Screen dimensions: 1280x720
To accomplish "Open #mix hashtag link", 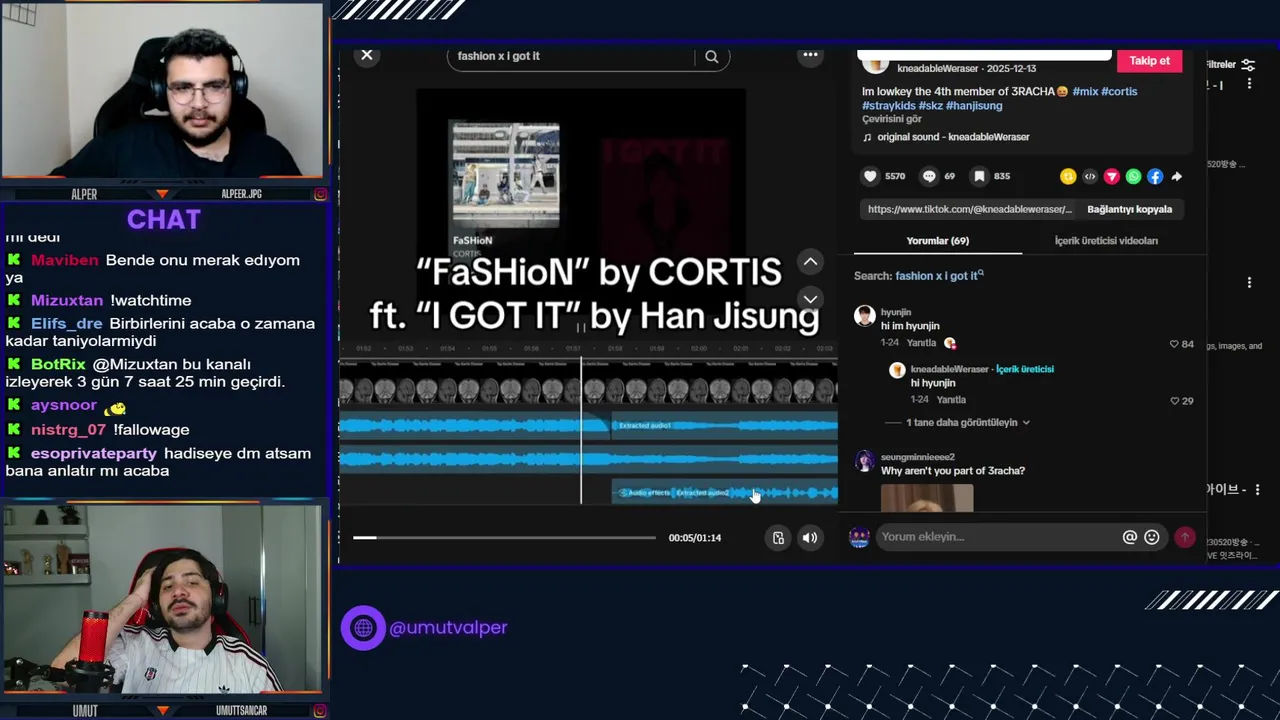I will pyautogui.click(x=1085, y=91).
